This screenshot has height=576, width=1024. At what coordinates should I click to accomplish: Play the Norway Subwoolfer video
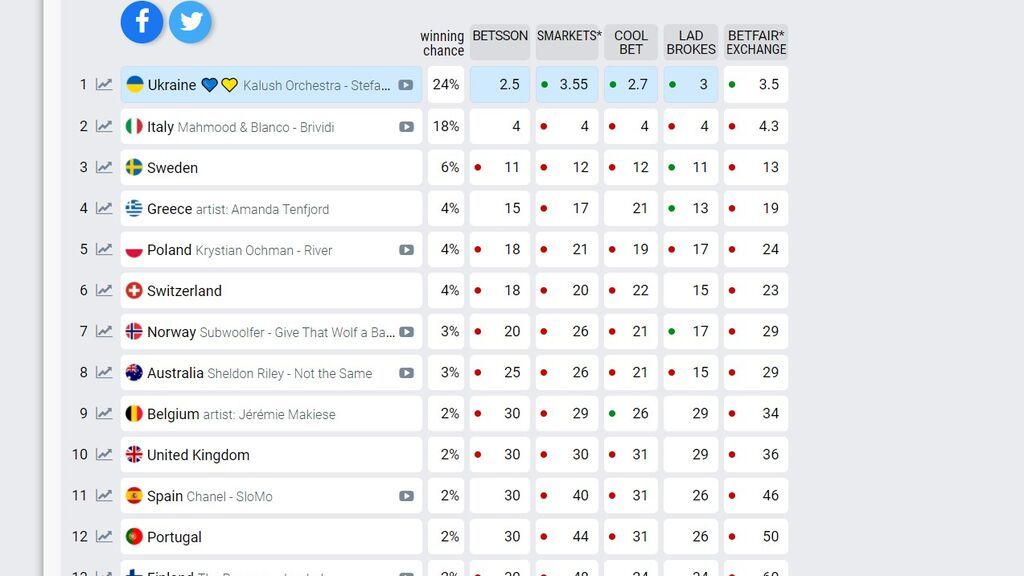(406, 332)
